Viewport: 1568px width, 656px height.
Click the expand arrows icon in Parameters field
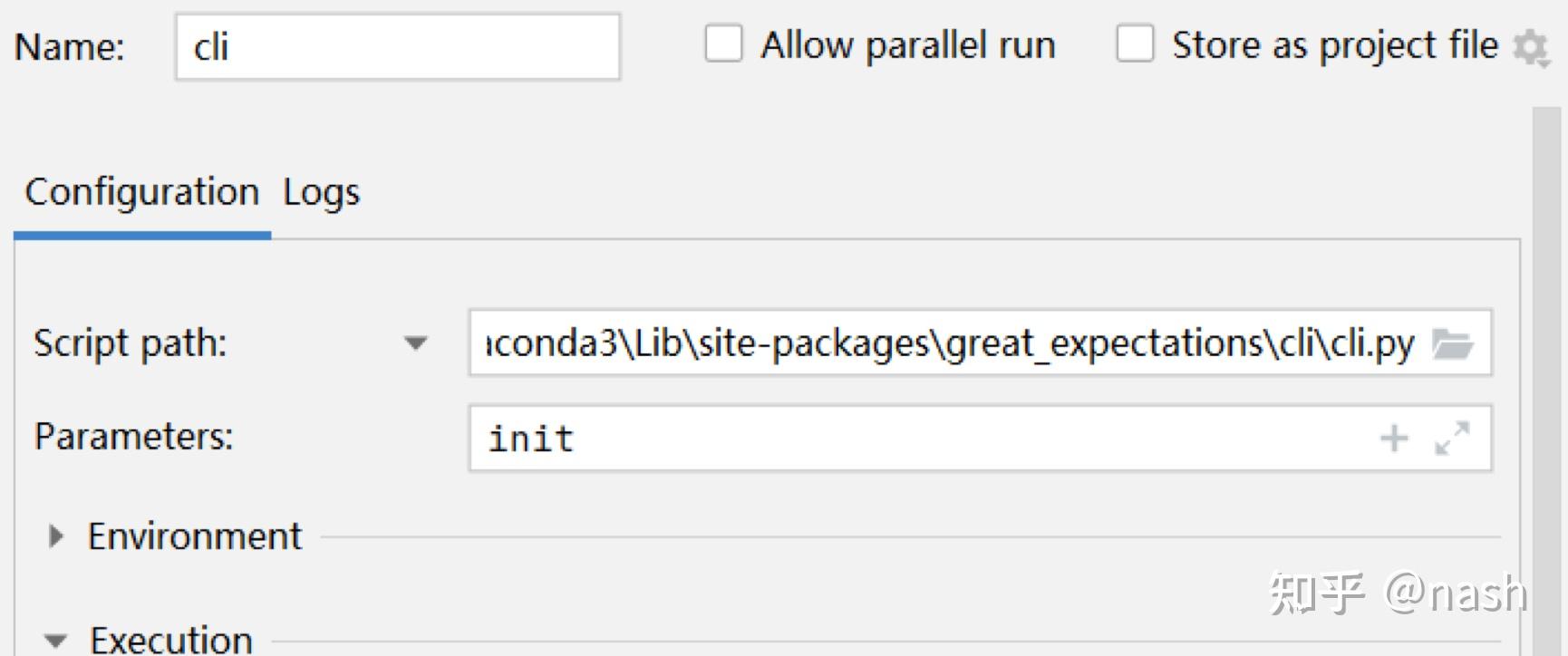(1452, 439)
